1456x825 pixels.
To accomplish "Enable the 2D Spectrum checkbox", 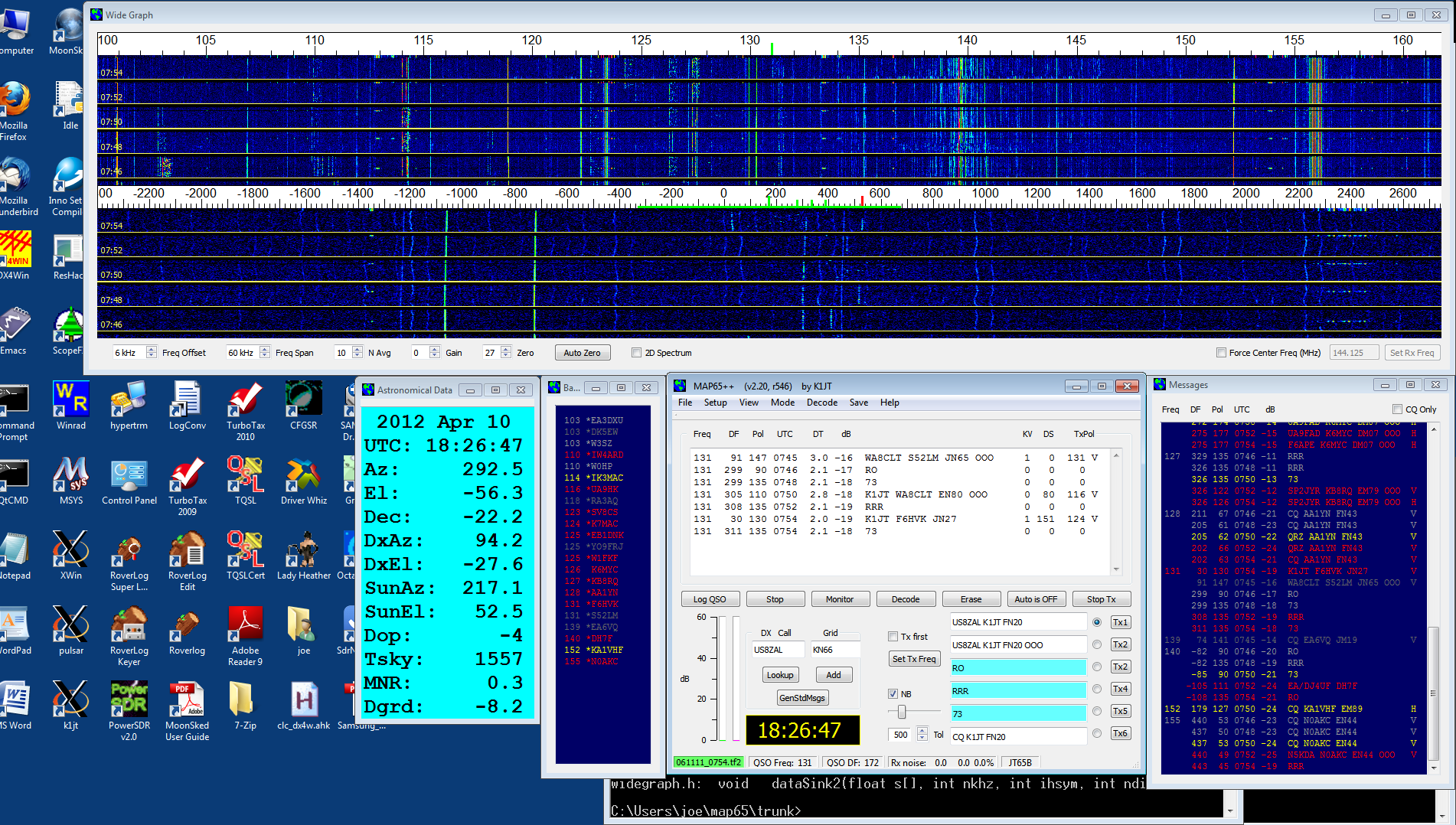I will point(636,353).
